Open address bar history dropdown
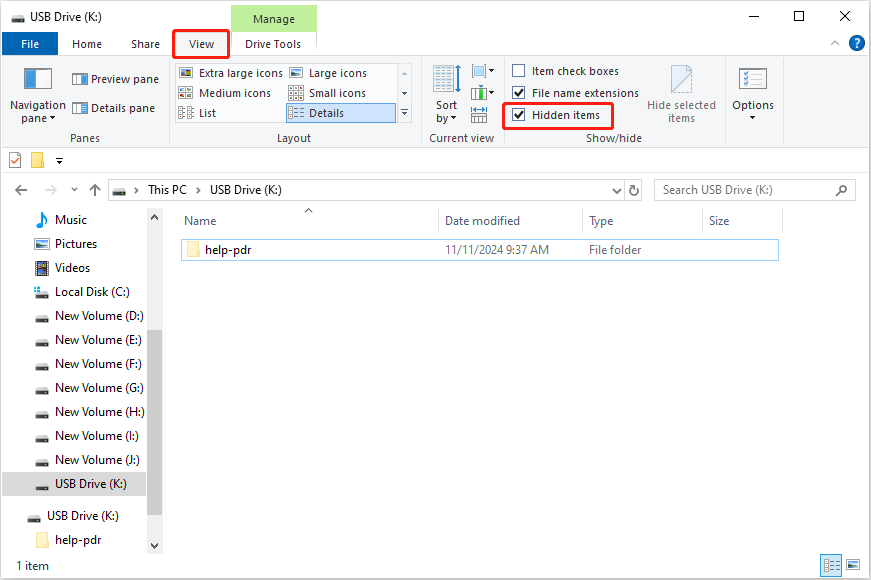The image size is (871, 580). point(616,191)
